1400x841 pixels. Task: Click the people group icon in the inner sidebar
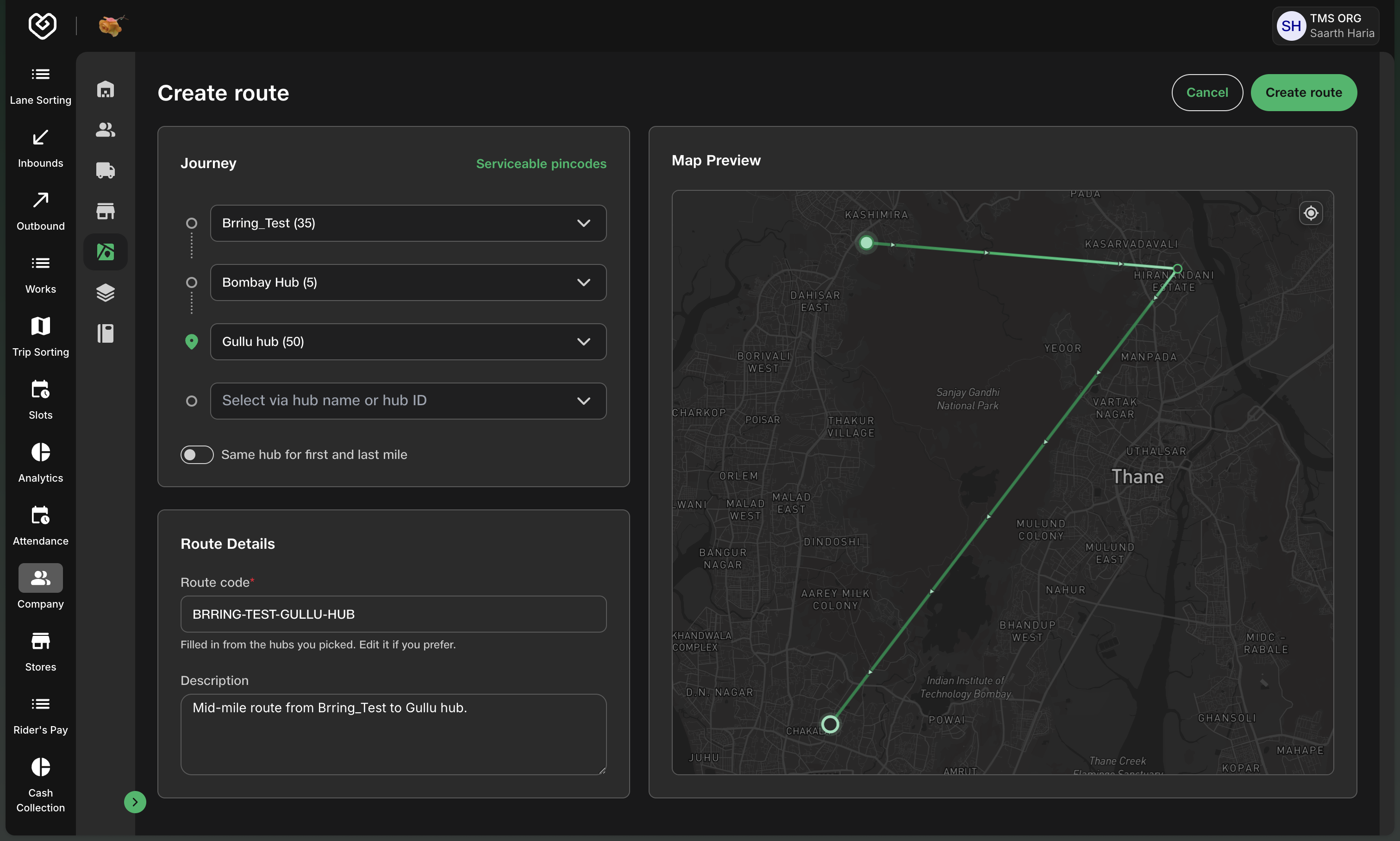pos(106,130)
